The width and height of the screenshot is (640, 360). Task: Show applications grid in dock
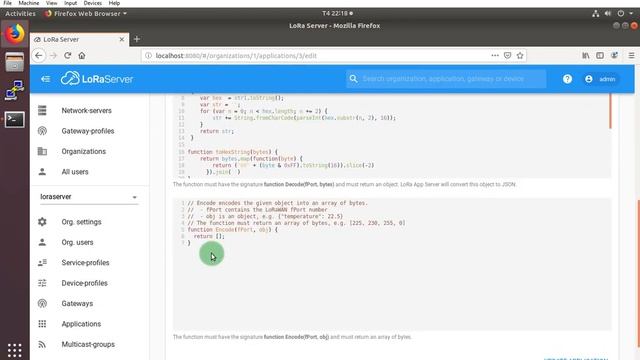click(15, 350)
